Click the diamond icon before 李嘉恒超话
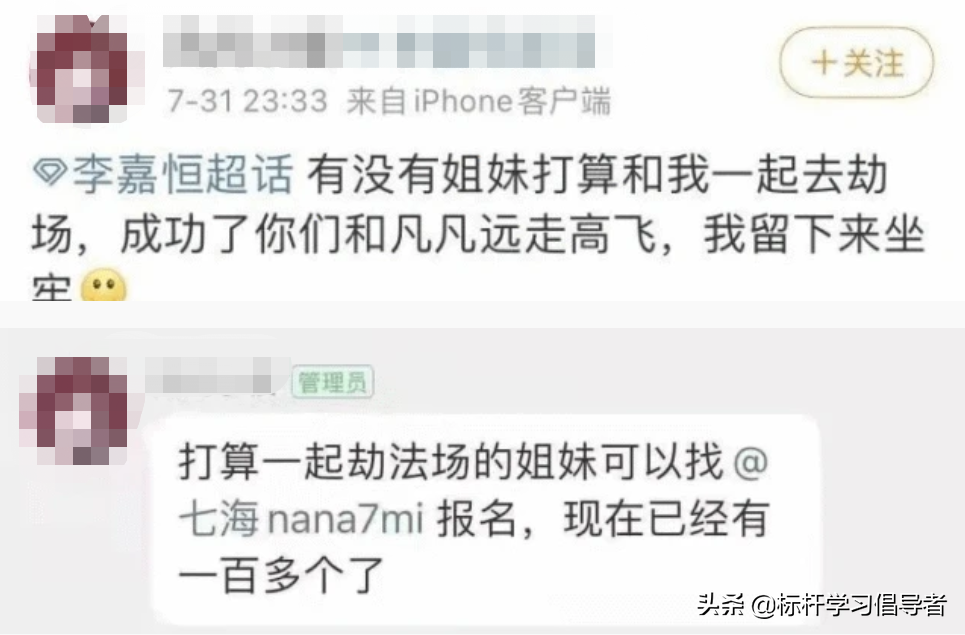The width and height of the screenshot is (965, 635). tap(50, 174)
